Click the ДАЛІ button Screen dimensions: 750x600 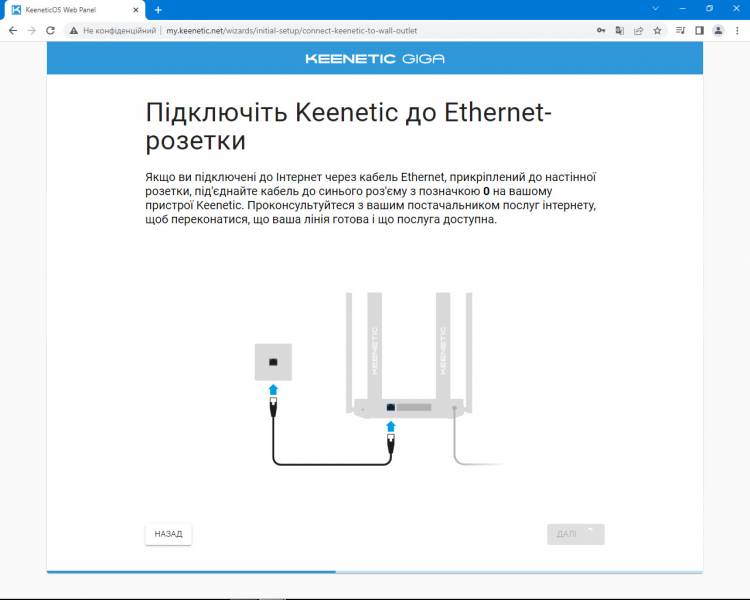click(576, 534)
